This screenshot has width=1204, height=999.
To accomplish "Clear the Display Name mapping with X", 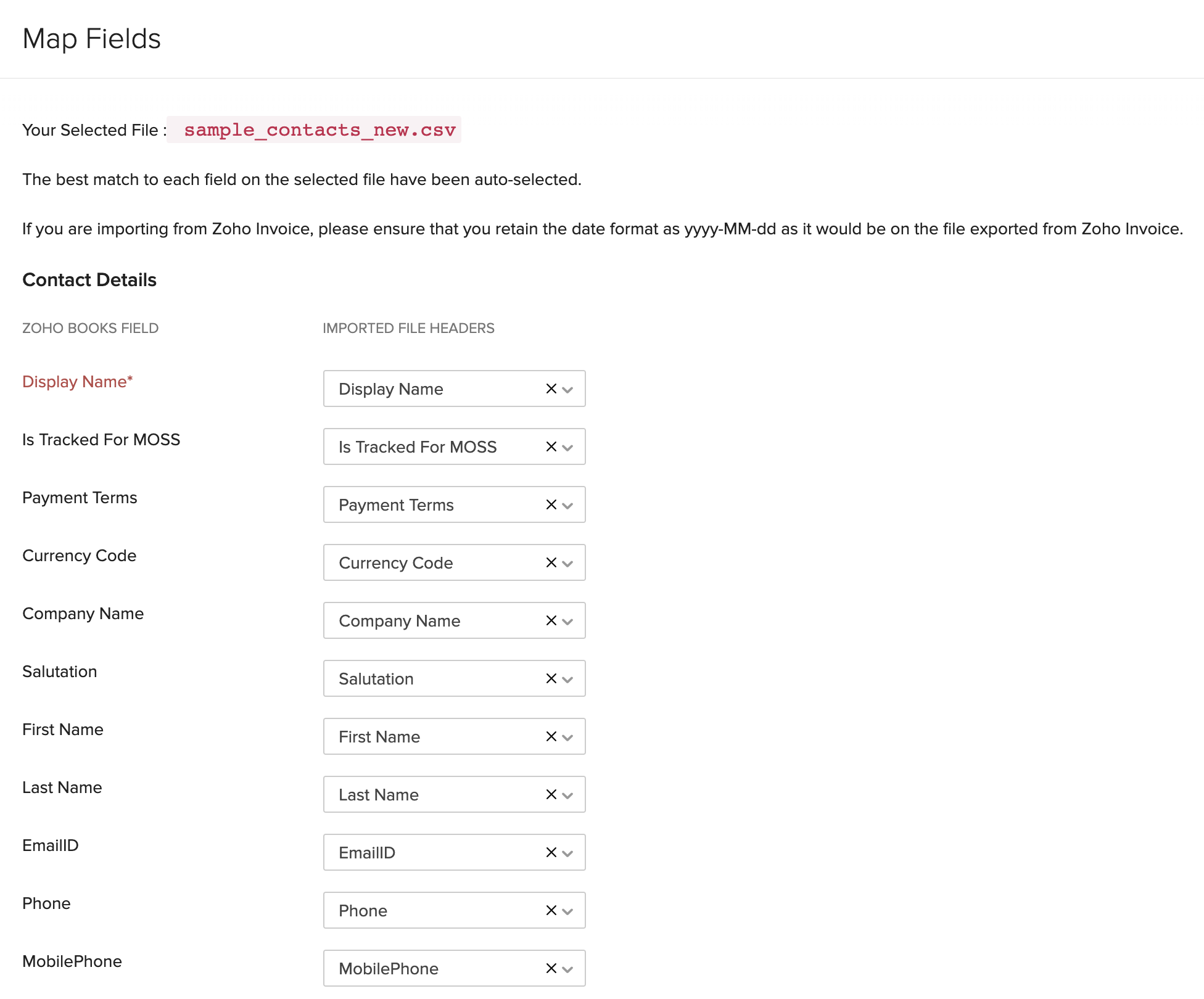I will coord(551,388).
